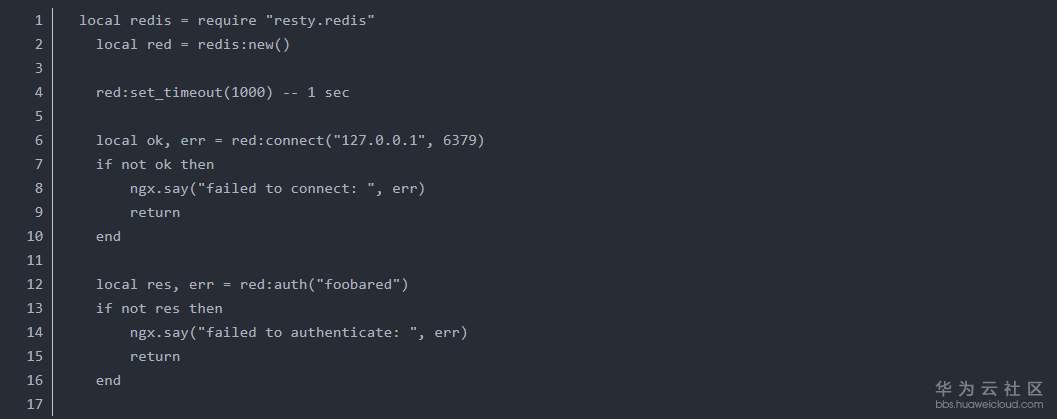This screenshot has height=419, width=1057.
Task: Click the end keyword on line 16
Action: pos(108,380)
